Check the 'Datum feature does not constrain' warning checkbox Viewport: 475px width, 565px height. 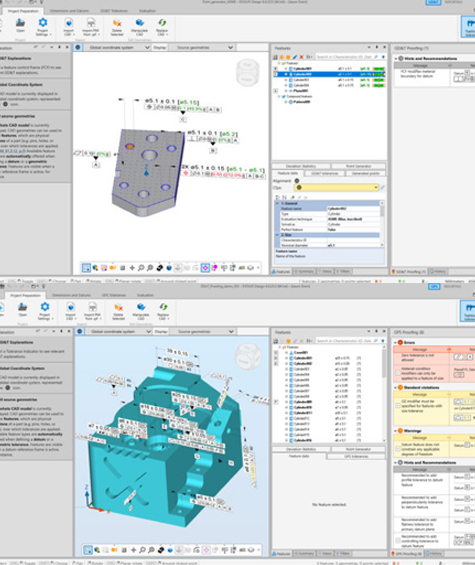coord(398,449)
